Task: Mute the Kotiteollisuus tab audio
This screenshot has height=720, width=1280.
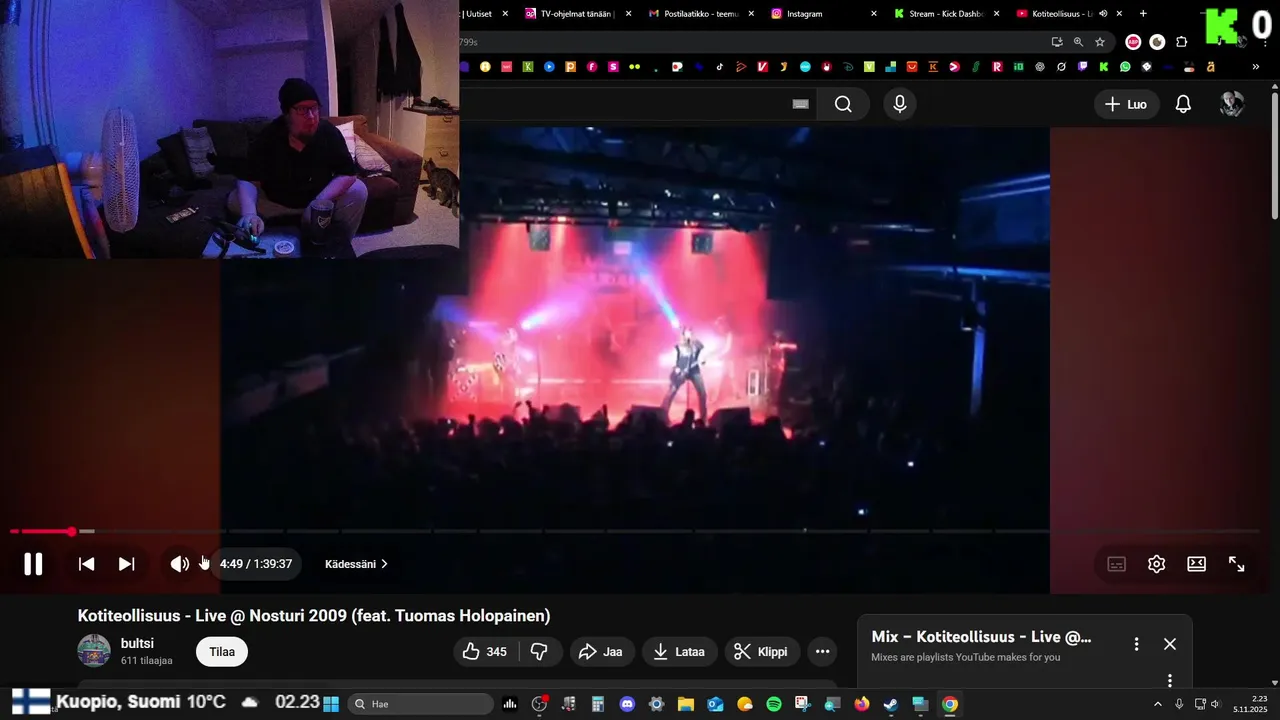Action: [1103, 14]
